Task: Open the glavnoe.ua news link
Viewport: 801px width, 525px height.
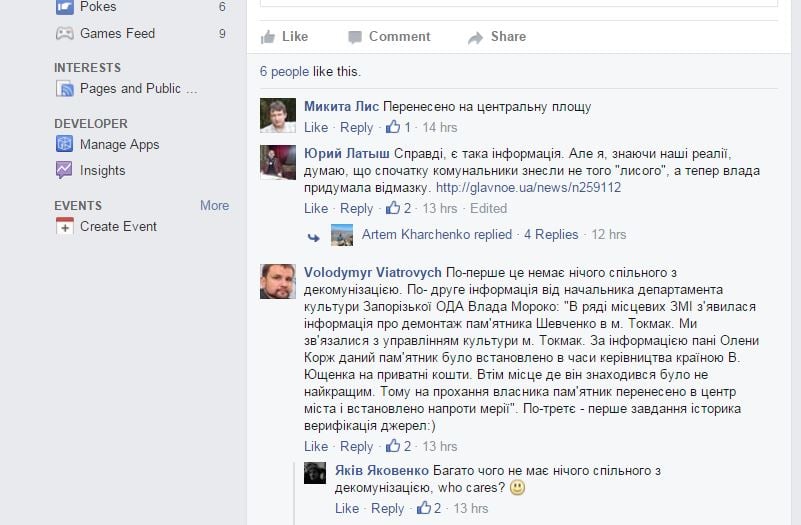Action: (x=528, y=187)
